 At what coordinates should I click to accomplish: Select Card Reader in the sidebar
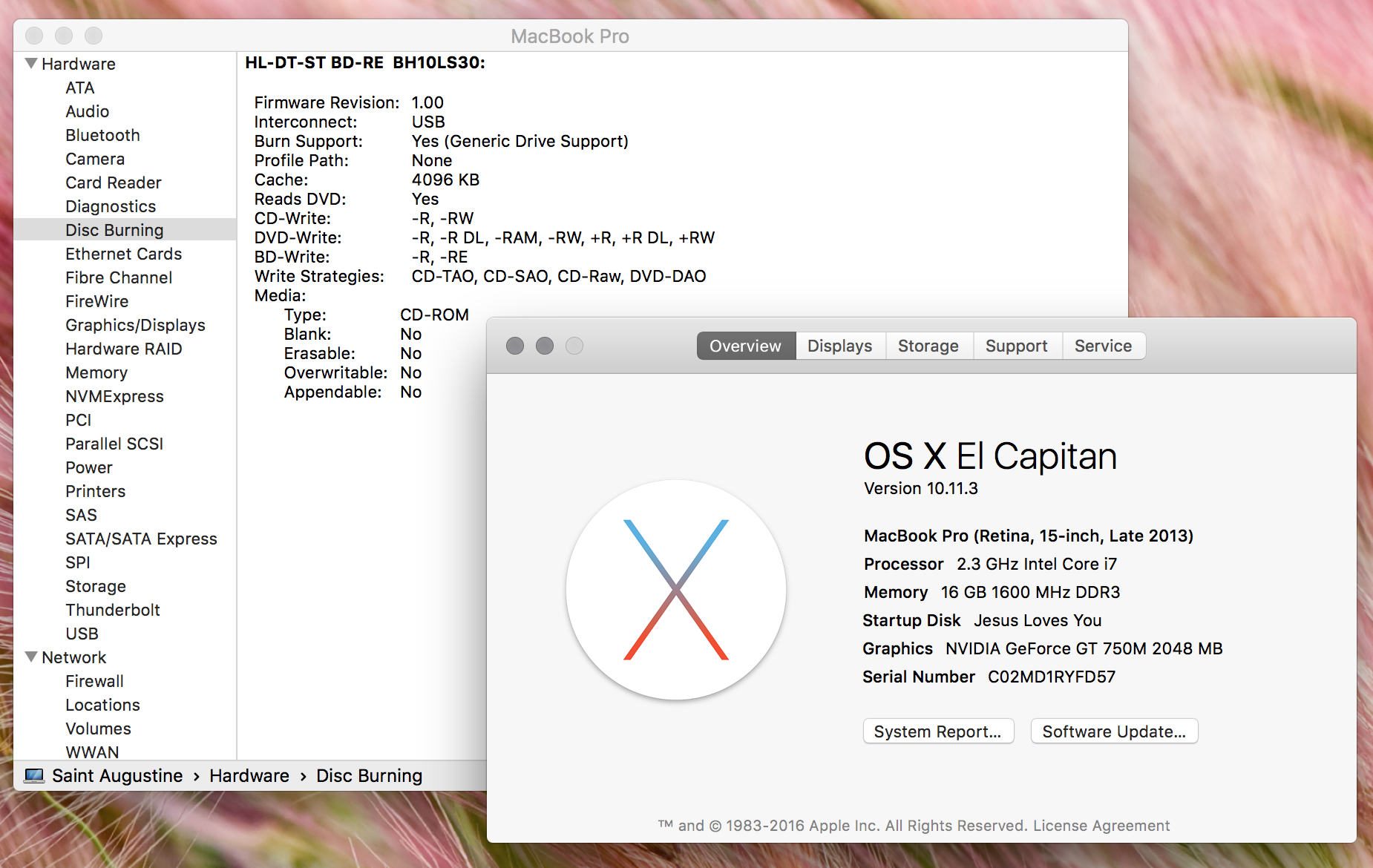pos(114,183)
